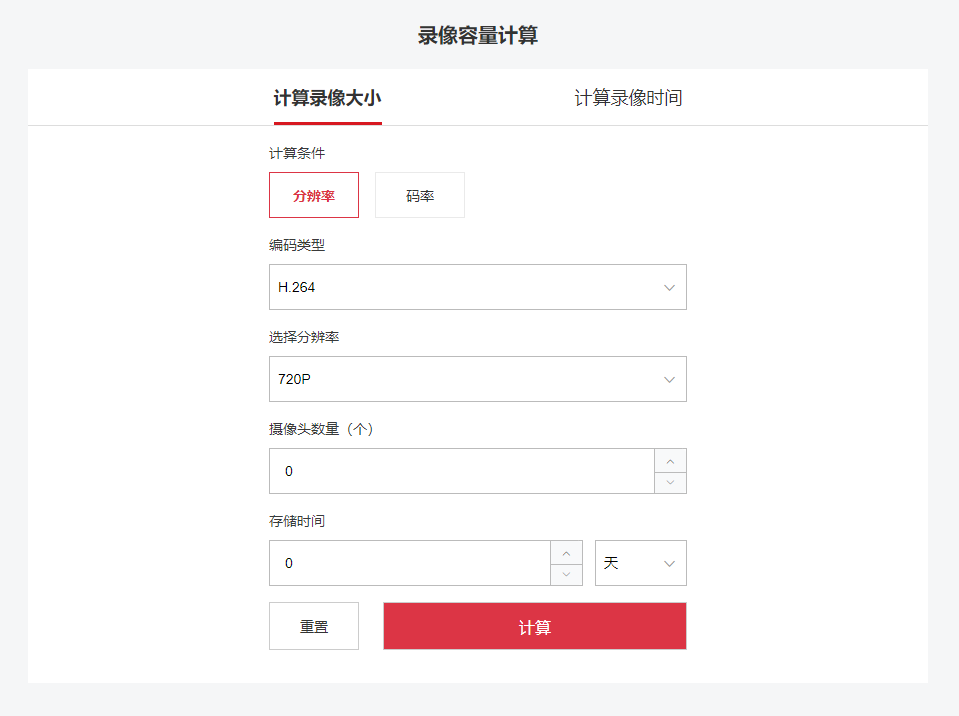Select the 码率 calculation condition
Screen dimensions: 959x716
coord(419,195)
